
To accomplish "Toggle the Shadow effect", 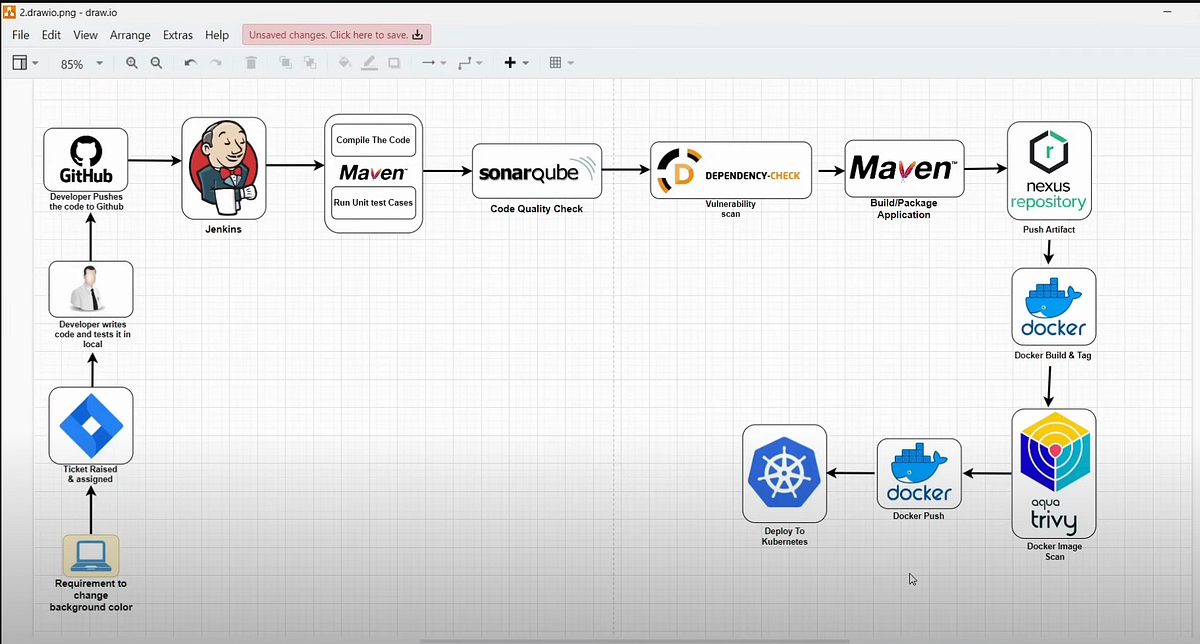I will point(393,62).
